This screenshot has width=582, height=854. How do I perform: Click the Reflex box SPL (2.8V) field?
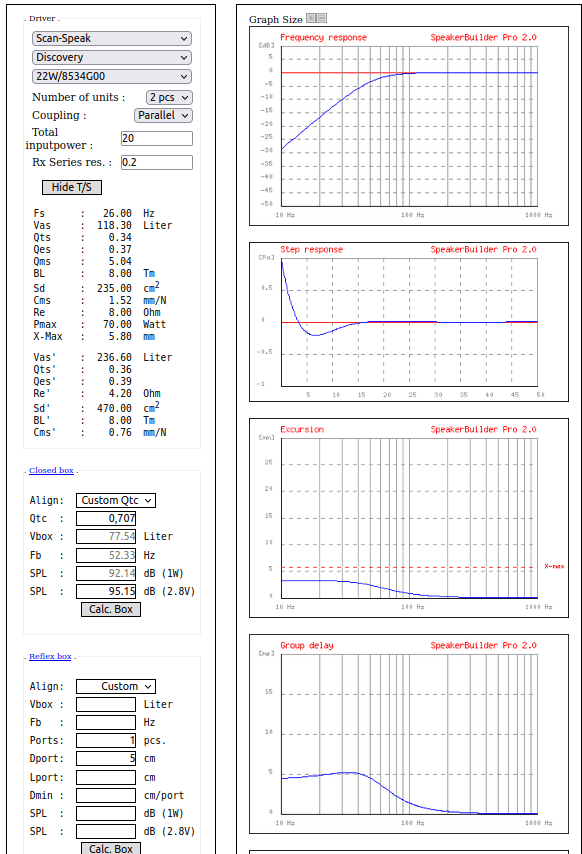point(106,831)
